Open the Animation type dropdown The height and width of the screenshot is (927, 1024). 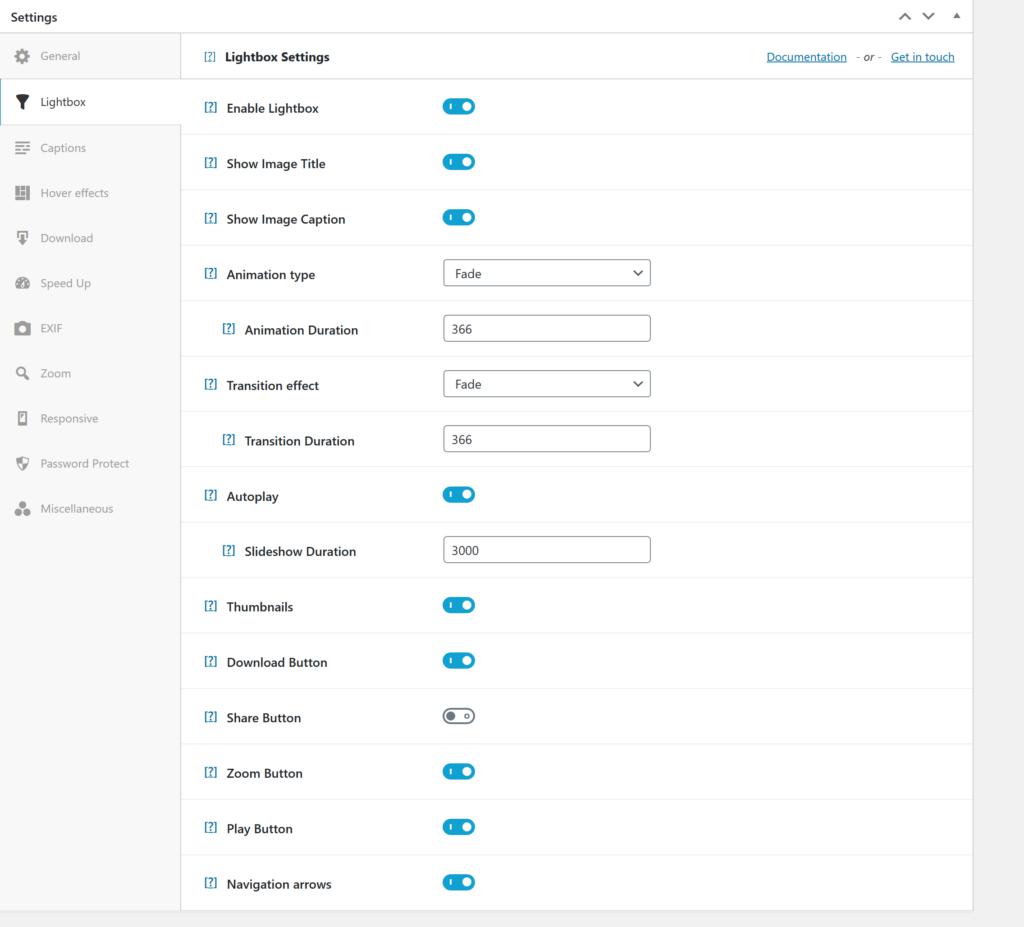pos(546,272)
